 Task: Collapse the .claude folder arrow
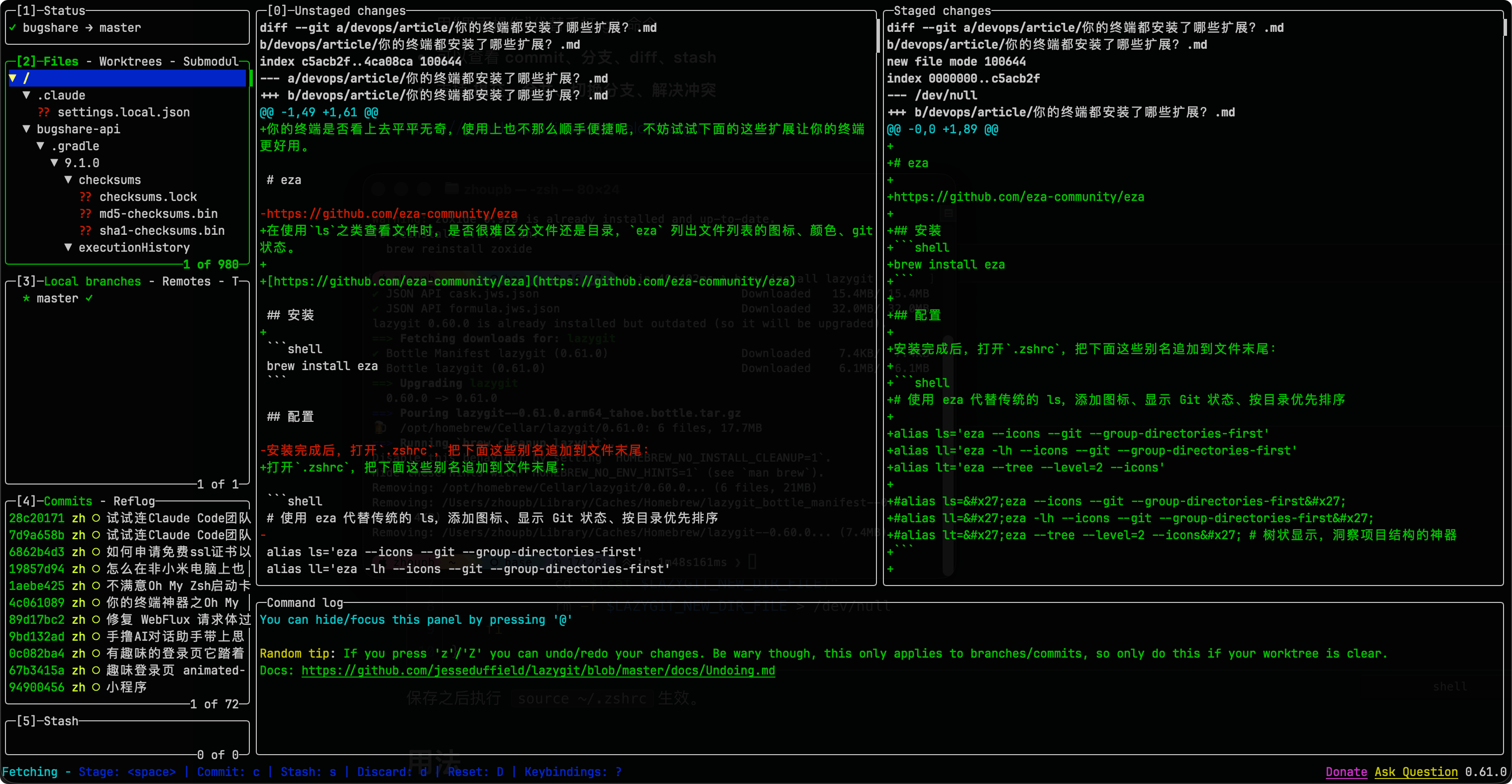(x=26, y=95)
